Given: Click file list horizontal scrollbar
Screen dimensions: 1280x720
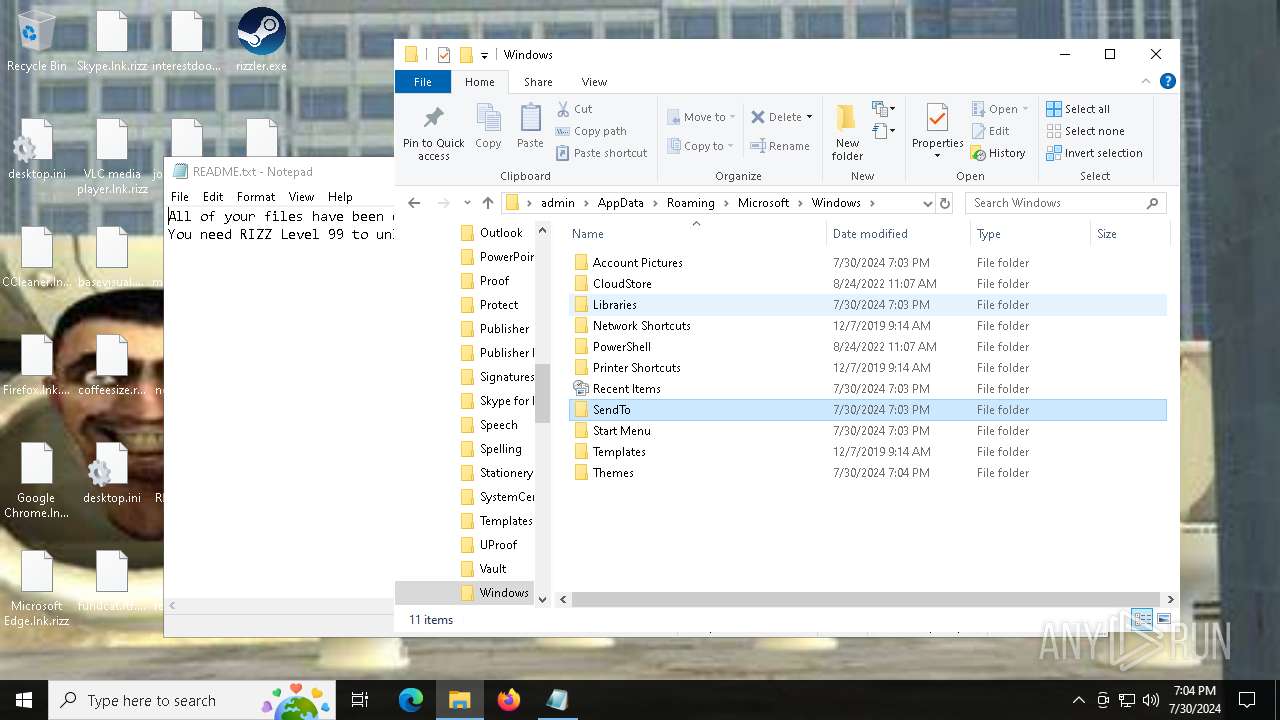Looking at the screenshot, I should [x=866, y=599].
